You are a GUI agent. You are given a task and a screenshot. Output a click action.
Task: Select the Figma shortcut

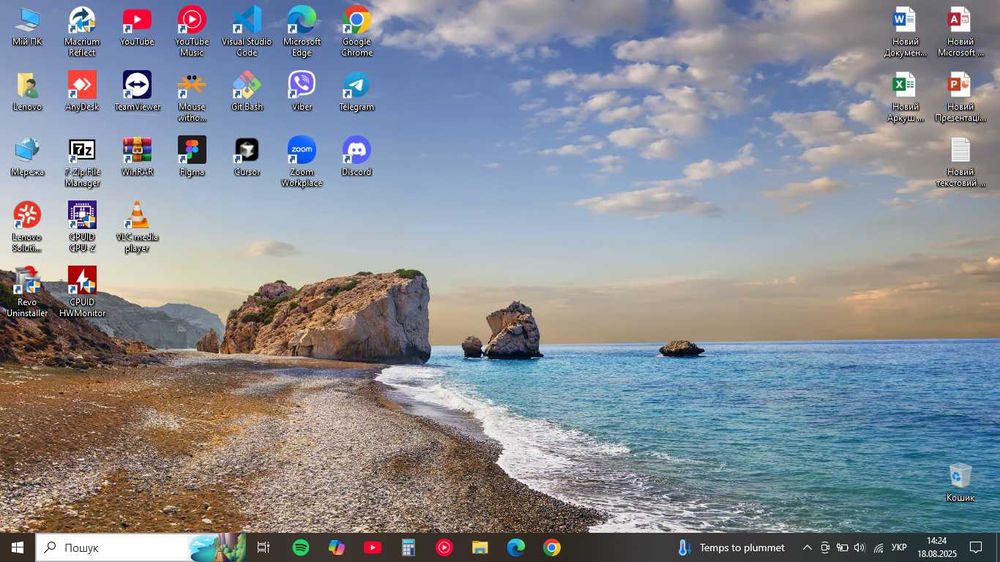point(192,157)
